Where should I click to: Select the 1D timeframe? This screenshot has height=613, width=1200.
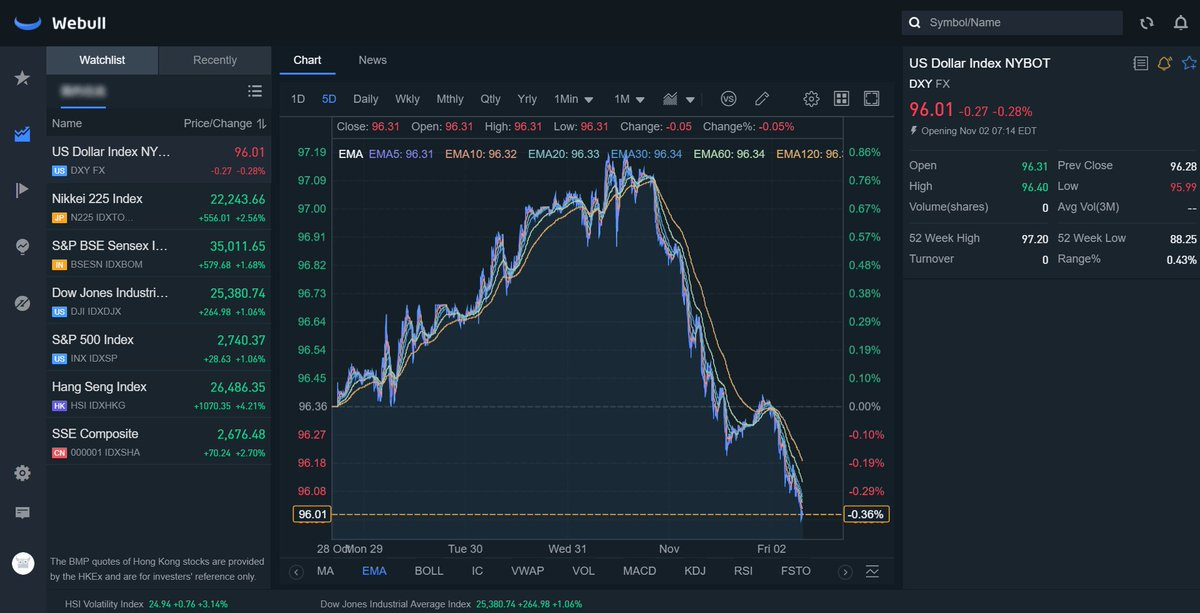tap(298, 99)
